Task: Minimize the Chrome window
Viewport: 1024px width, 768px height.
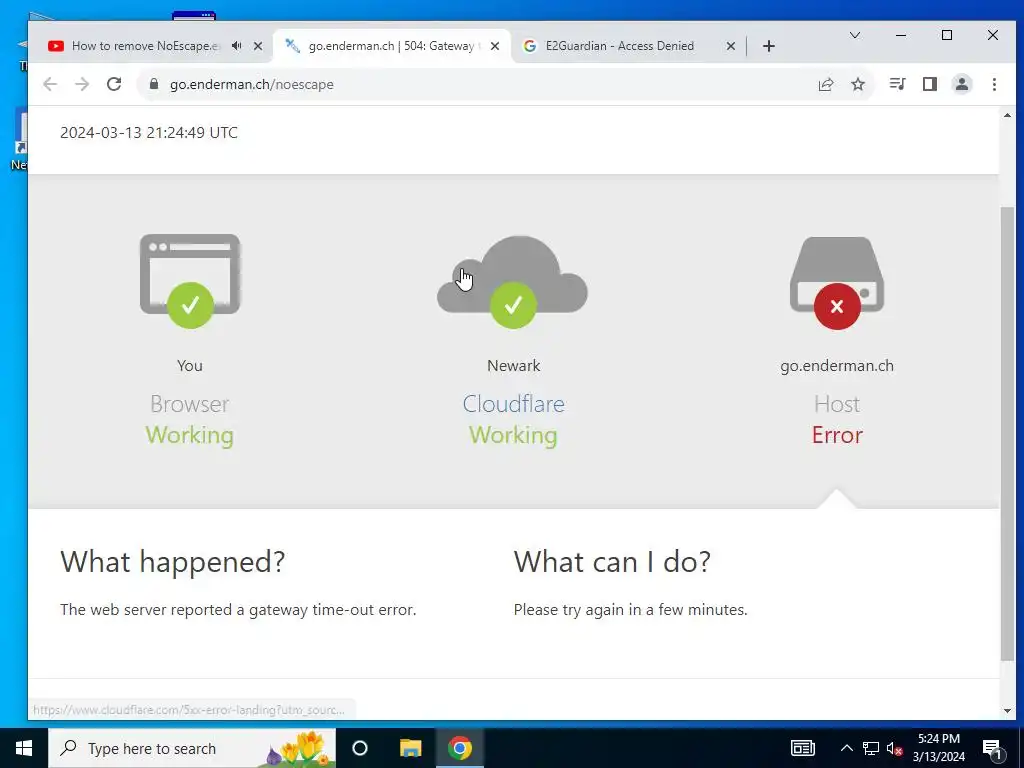Action: click(901, 35)
